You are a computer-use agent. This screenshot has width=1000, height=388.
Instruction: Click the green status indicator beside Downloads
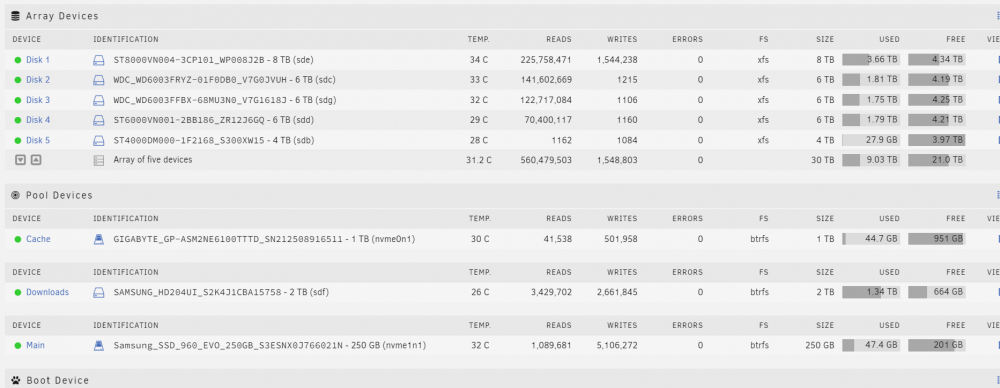(x=18, y=292)
